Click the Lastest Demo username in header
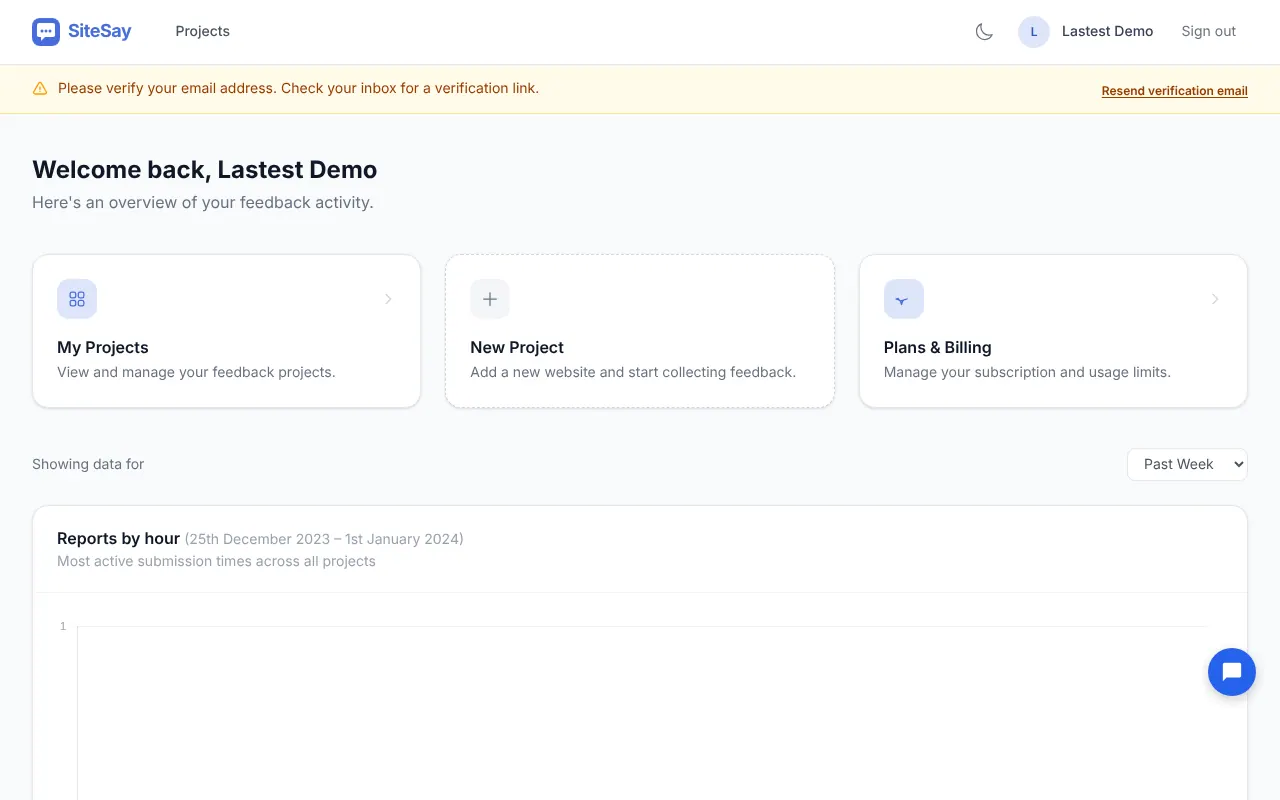Image resolution: width=1280 pixels, height=800 pixels. (x=1108, y=32)
